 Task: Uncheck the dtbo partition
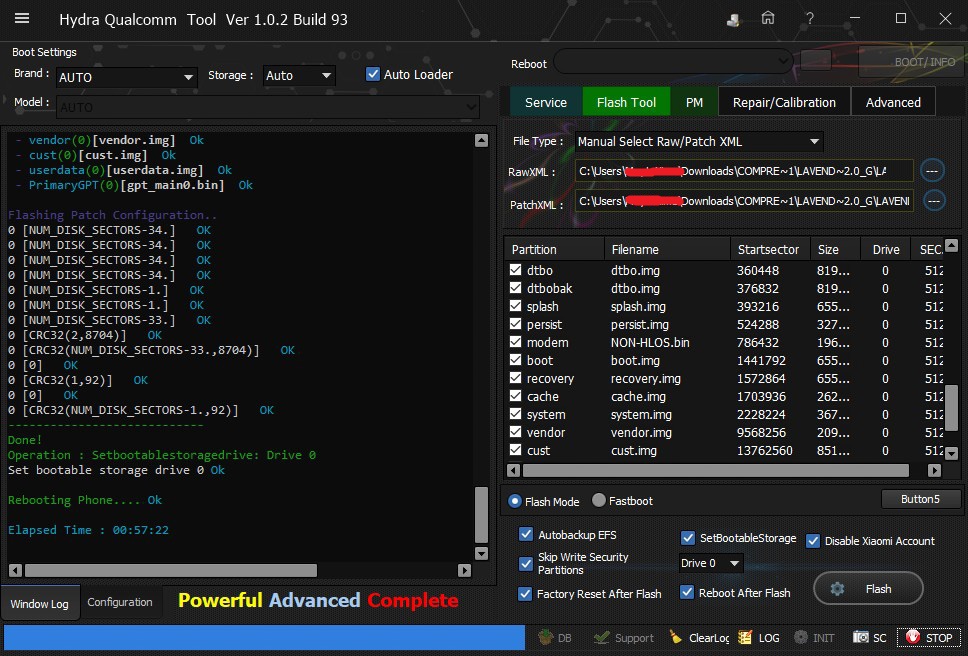tap(515, 270)
